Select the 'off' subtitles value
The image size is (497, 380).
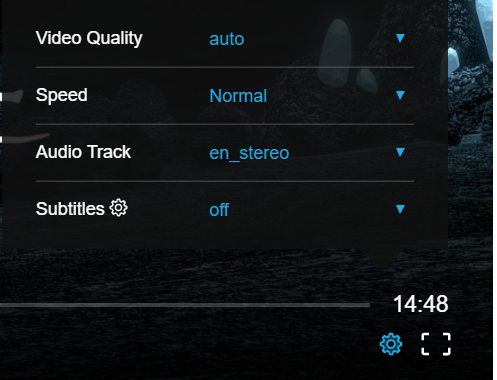pyautogui.click(x=219, y=210)
